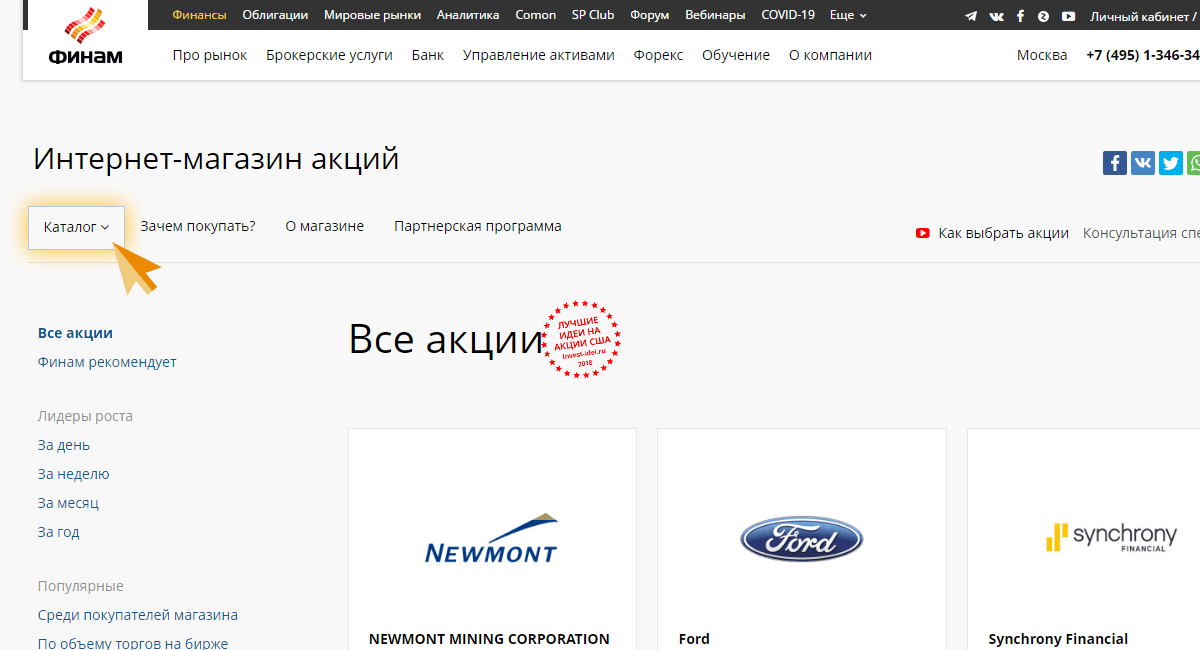
Task: Click the Ford stock card logo
Action: [801, 539]
